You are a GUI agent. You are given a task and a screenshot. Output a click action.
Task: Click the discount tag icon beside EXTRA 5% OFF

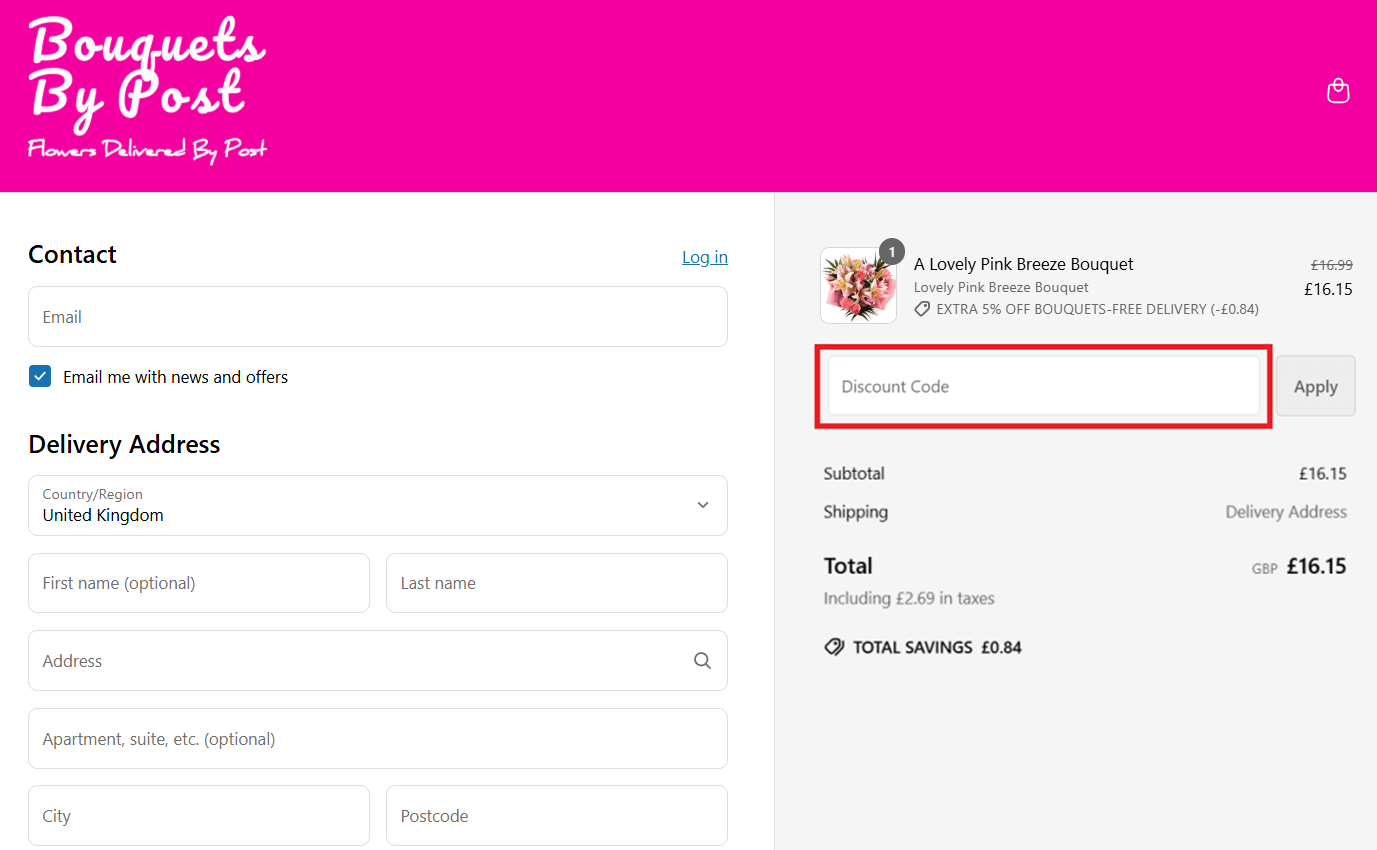point(922,309)
